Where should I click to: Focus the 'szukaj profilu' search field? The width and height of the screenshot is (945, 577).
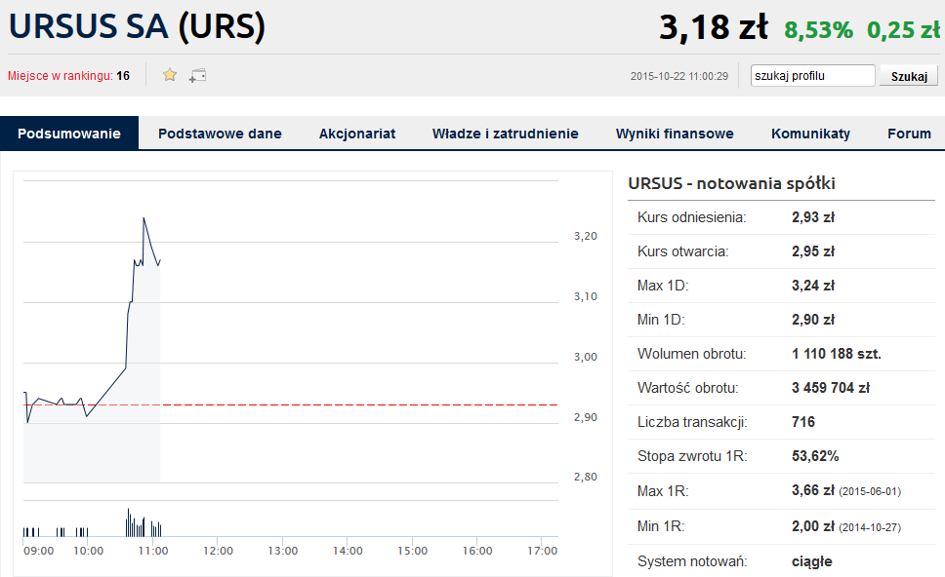(x=812, y=75)
